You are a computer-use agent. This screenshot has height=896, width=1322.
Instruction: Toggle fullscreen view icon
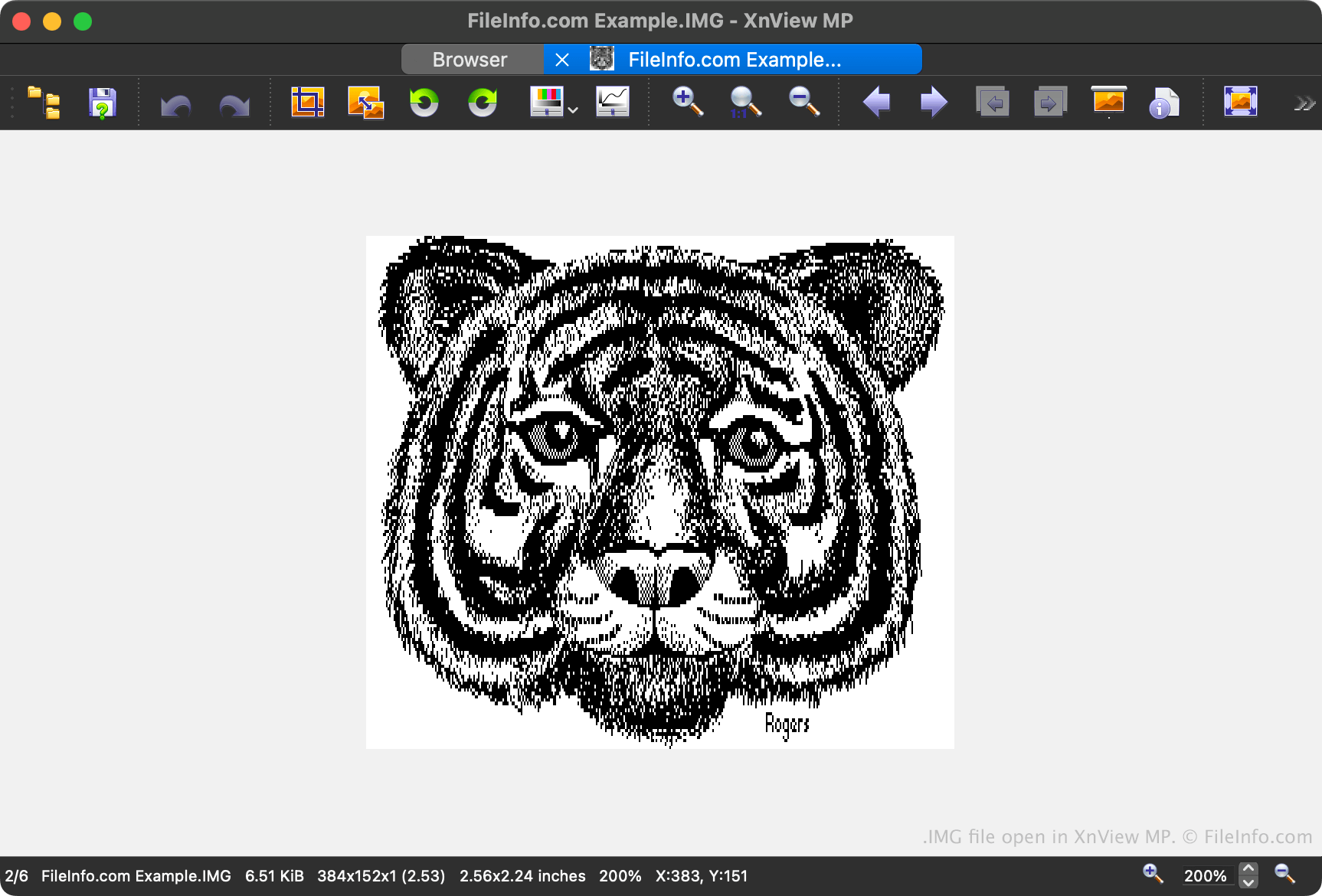[x=1241, y=101]
